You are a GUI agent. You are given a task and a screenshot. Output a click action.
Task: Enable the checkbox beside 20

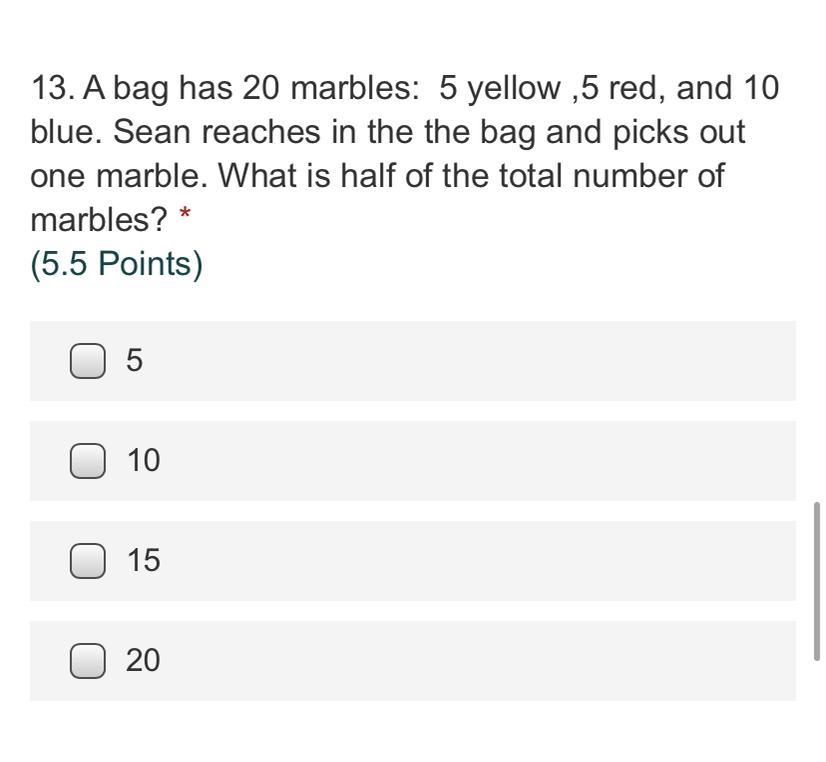[x=87, y=661]
